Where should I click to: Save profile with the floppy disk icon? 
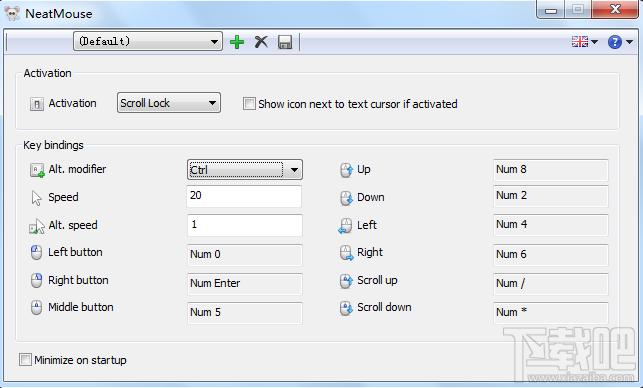click(285, 42)
